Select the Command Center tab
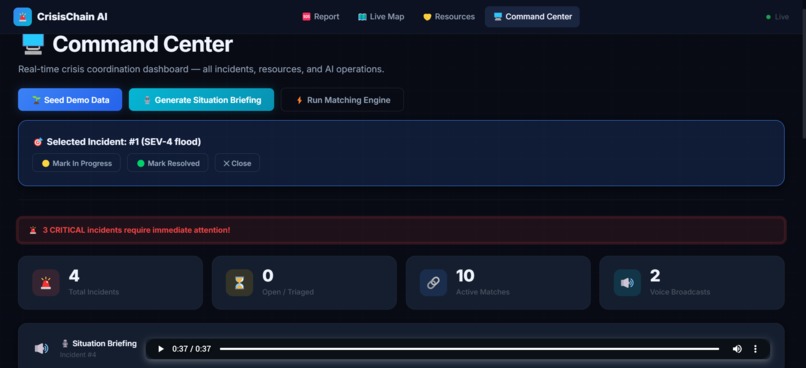 (532, 16)
